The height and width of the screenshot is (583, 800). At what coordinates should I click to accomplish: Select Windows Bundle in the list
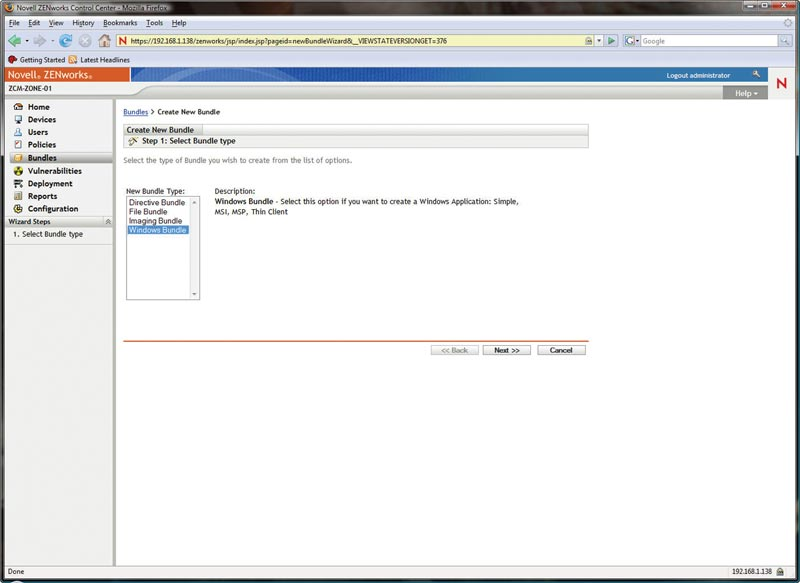(x=158, y=230)
